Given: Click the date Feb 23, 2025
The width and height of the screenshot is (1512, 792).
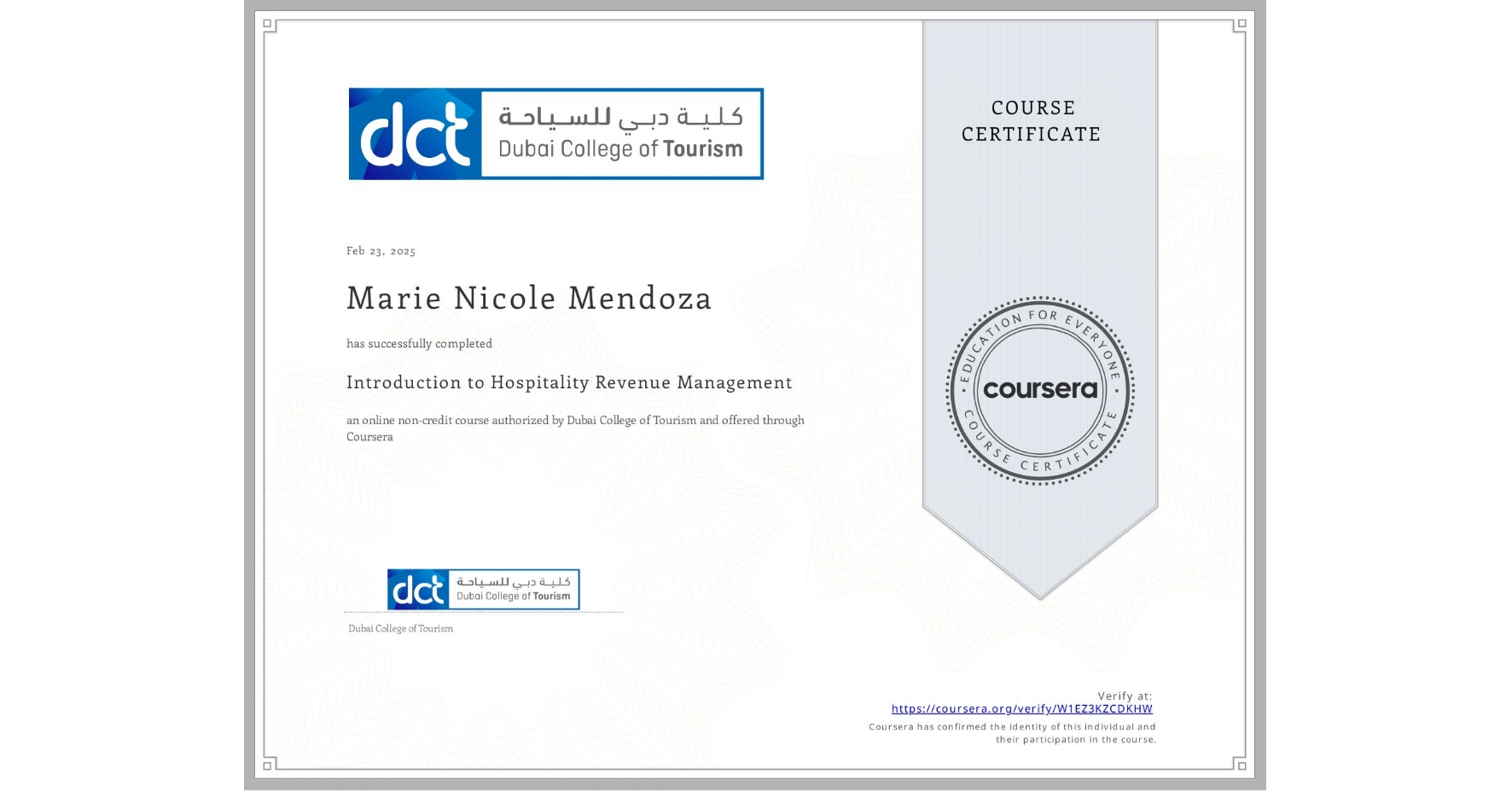Looking at the screenshot, I should (x=381, y=250).
